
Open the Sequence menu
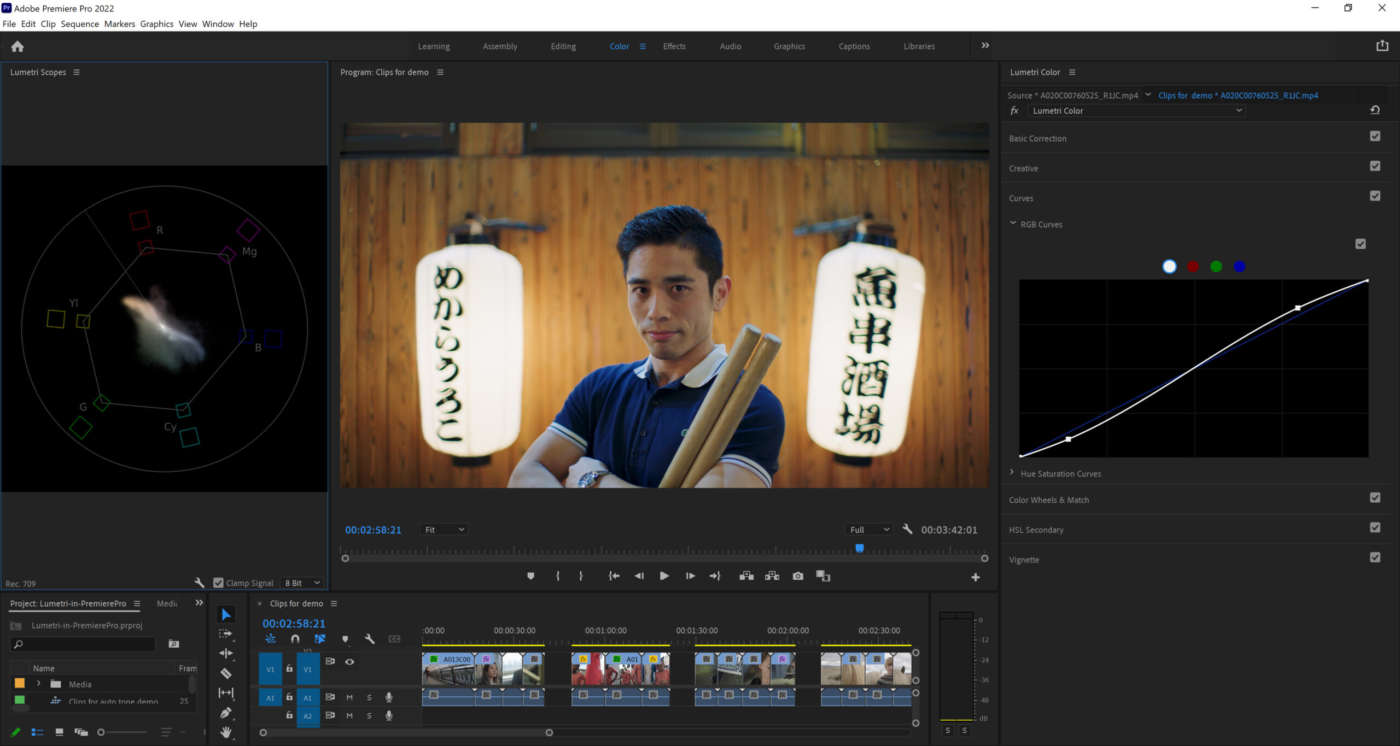click(80, 23)
